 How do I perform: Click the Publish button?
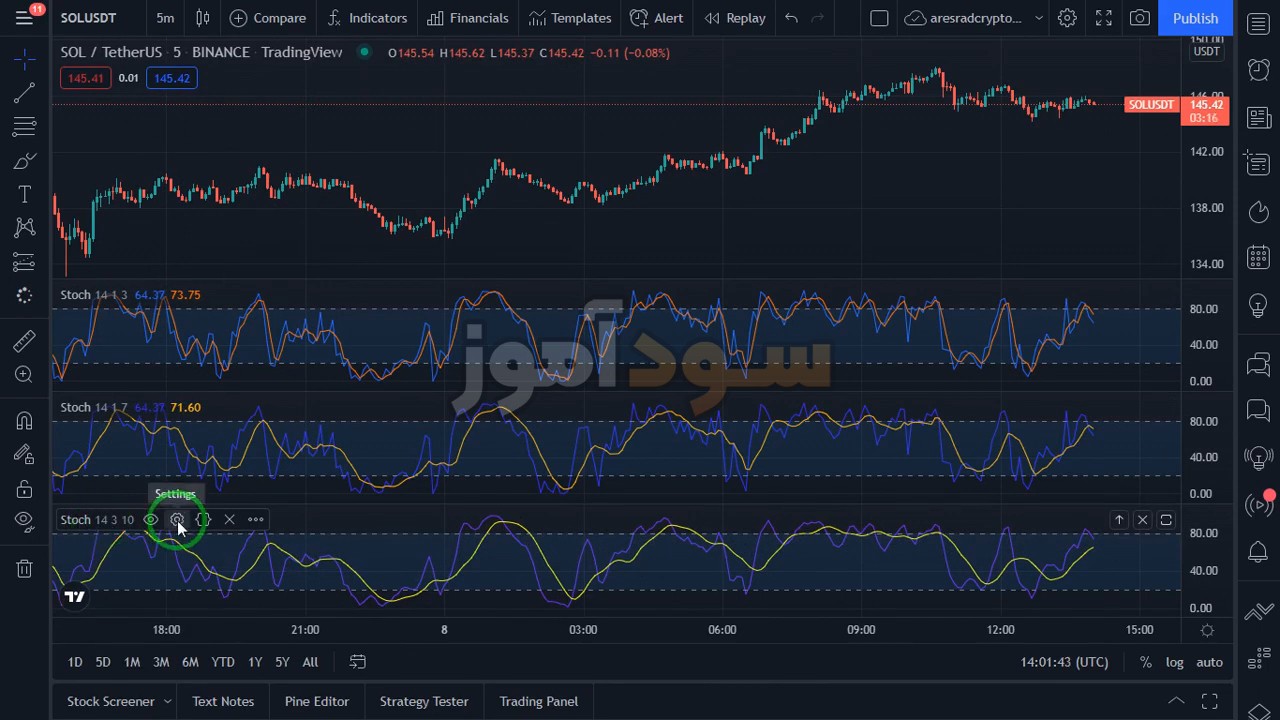(1195, 18)
